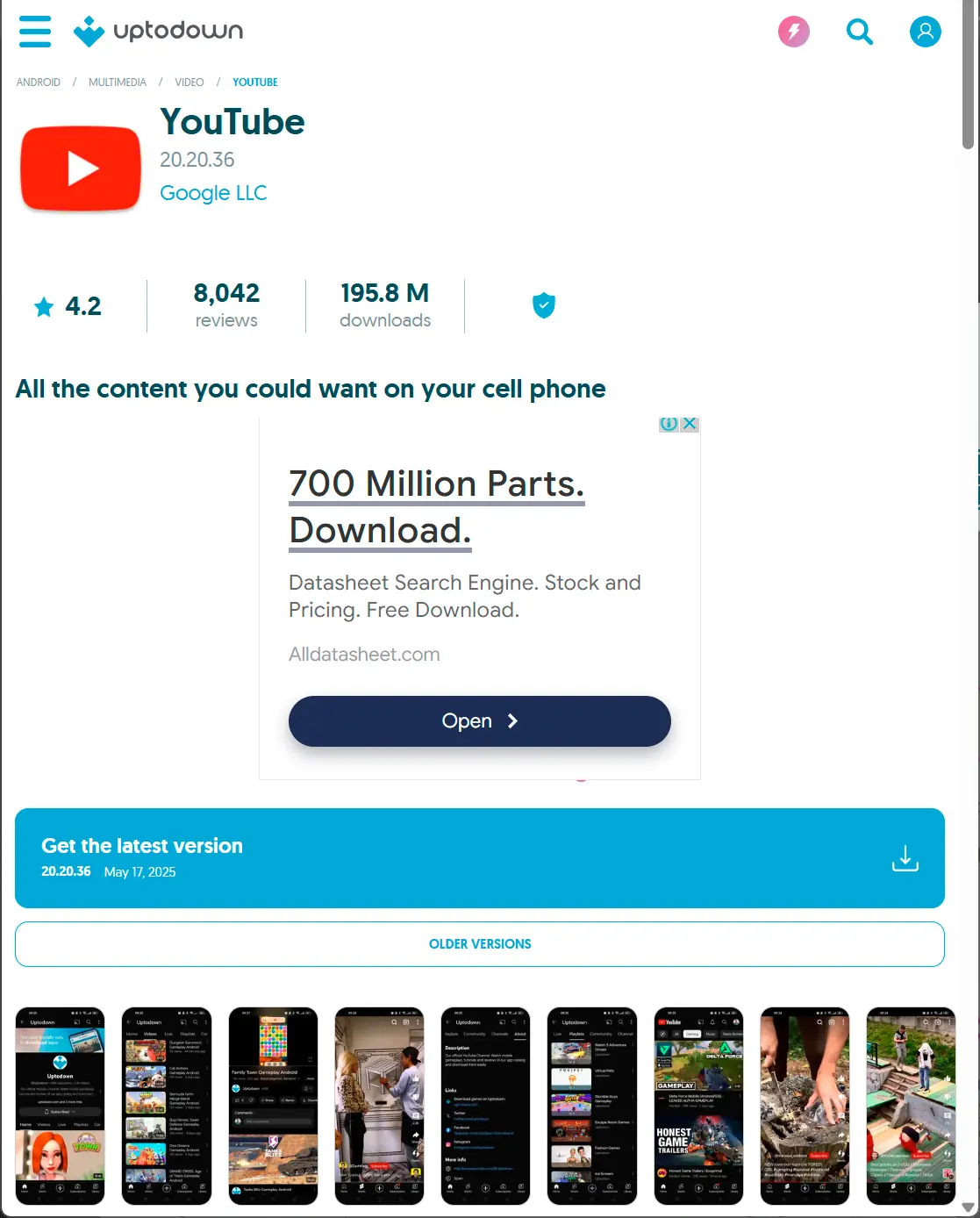This screenshot has width=980, height=1218.
Task: Click the Datasheet Search Engine ad description
Action: (465, 596)
